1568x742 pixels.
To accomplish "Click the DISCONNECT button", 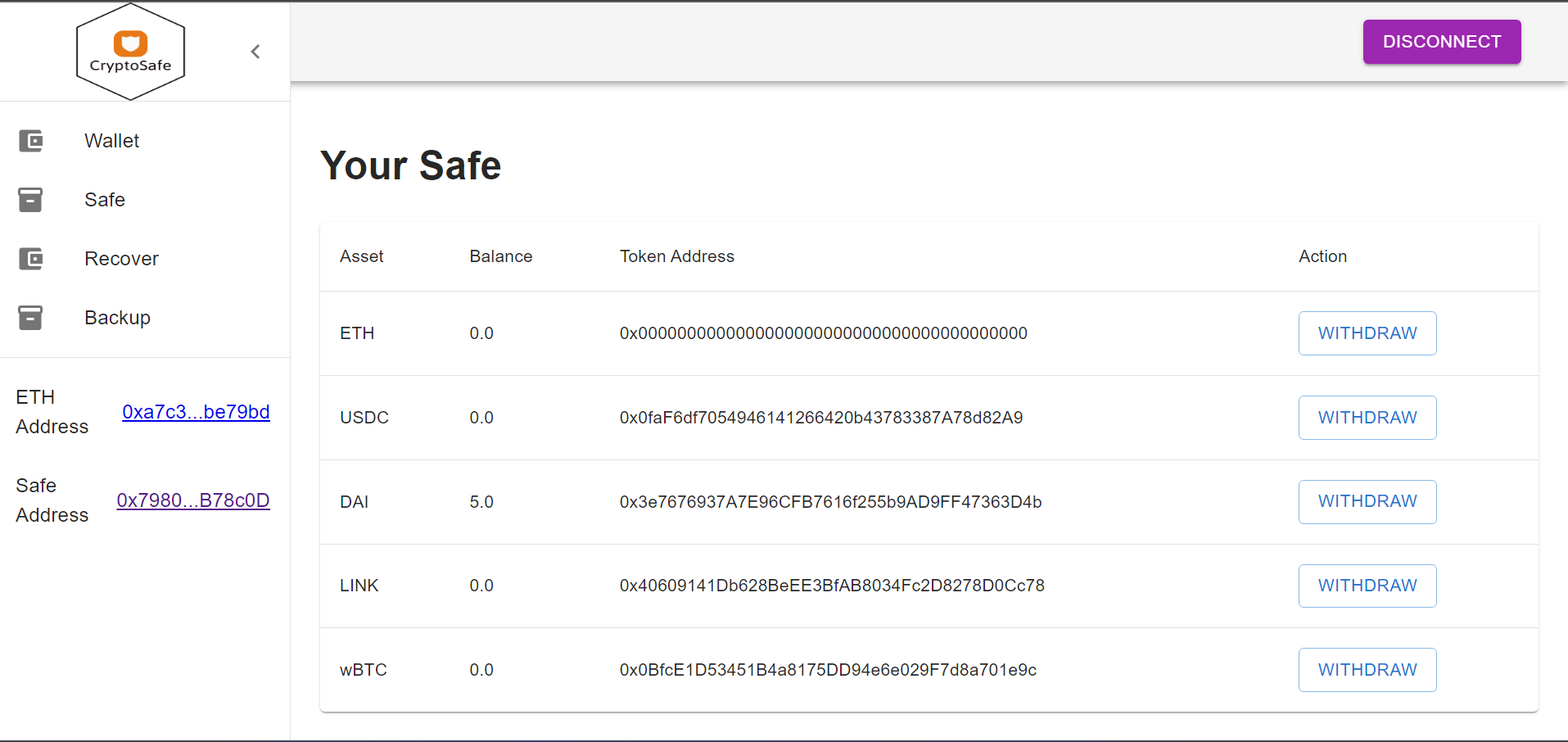I will [x=1441, y=41].
